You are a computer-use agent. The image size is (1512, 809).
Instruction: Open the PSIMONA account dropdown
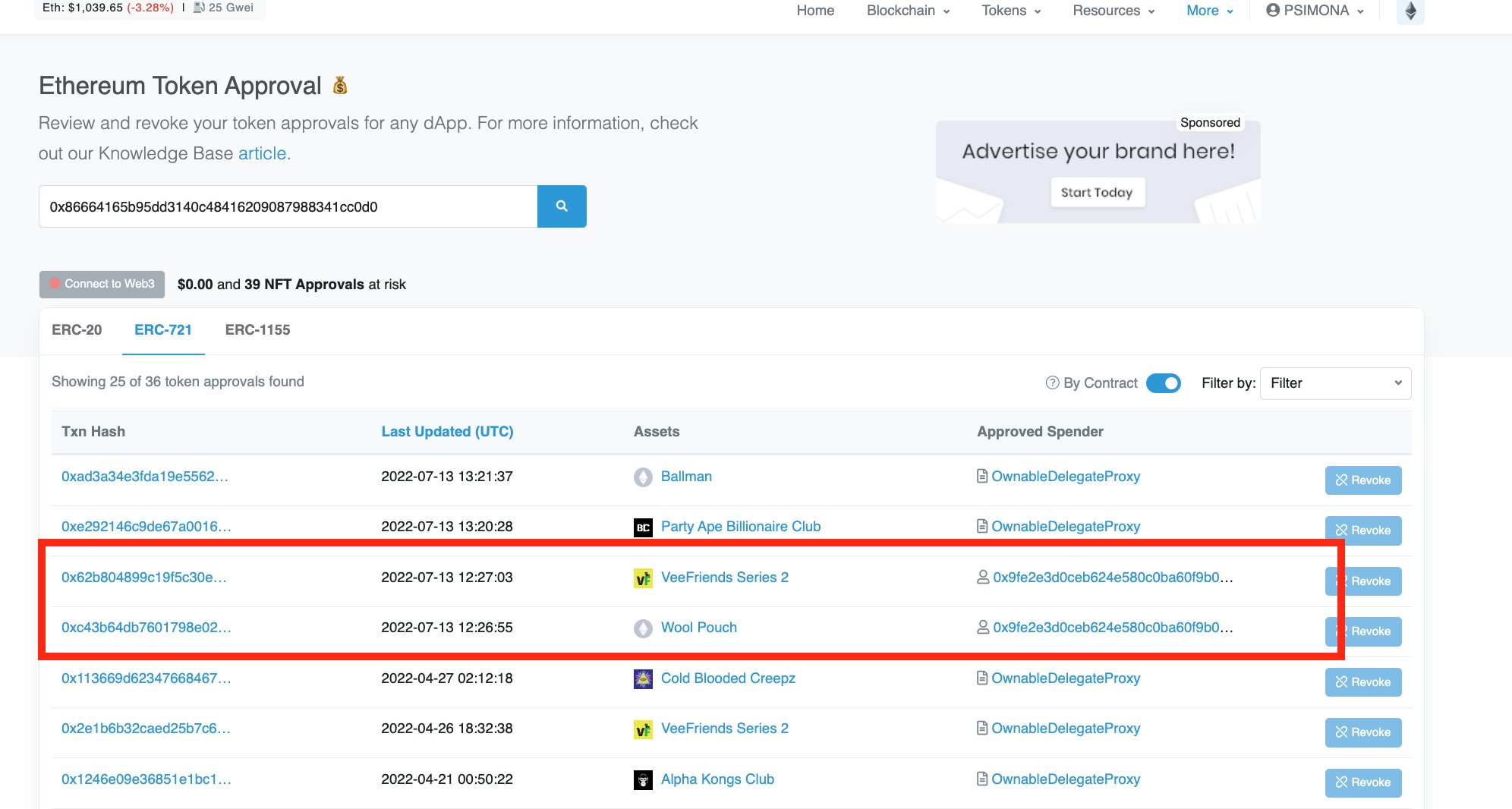(x=1315, y=11)
